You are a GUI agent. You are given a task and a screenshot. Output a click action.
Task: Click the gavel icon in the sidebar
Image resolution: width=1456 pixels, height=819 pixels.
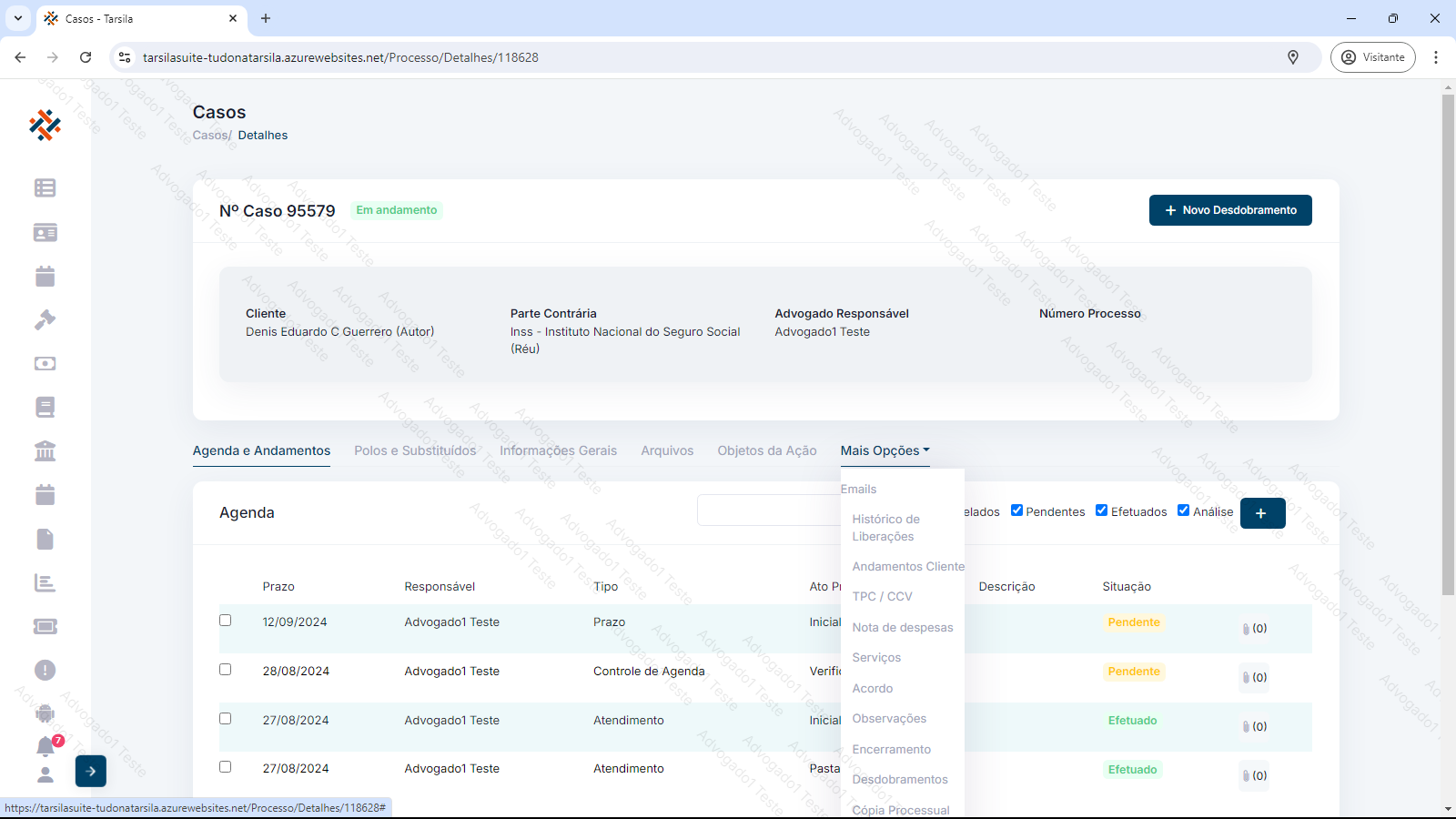[x=45, y=319]
